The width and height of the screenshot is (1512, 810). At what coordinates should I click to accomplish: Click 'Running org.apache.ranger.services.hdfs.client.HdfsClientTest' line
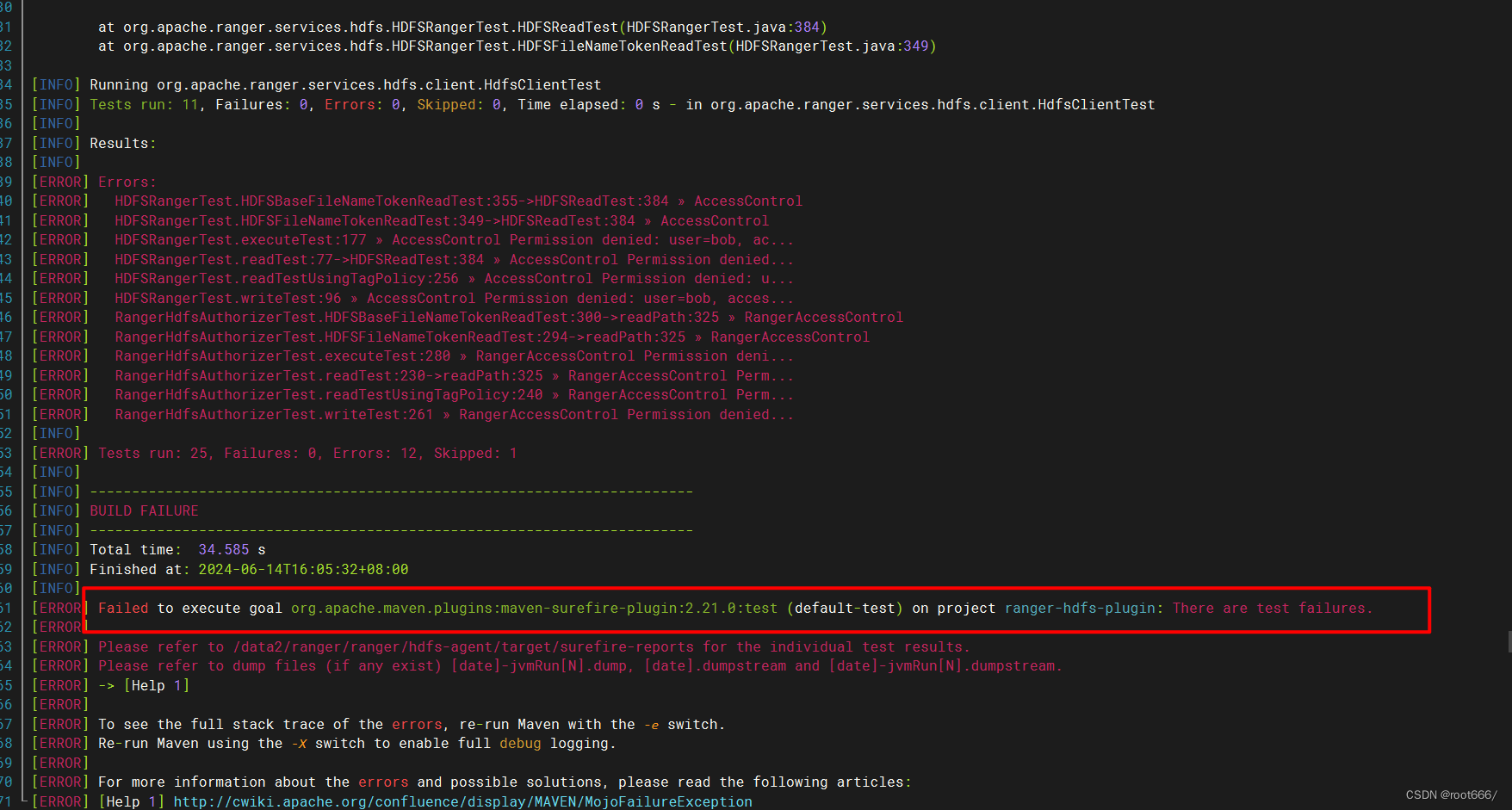pyautogui.click(x=345, y=85)
